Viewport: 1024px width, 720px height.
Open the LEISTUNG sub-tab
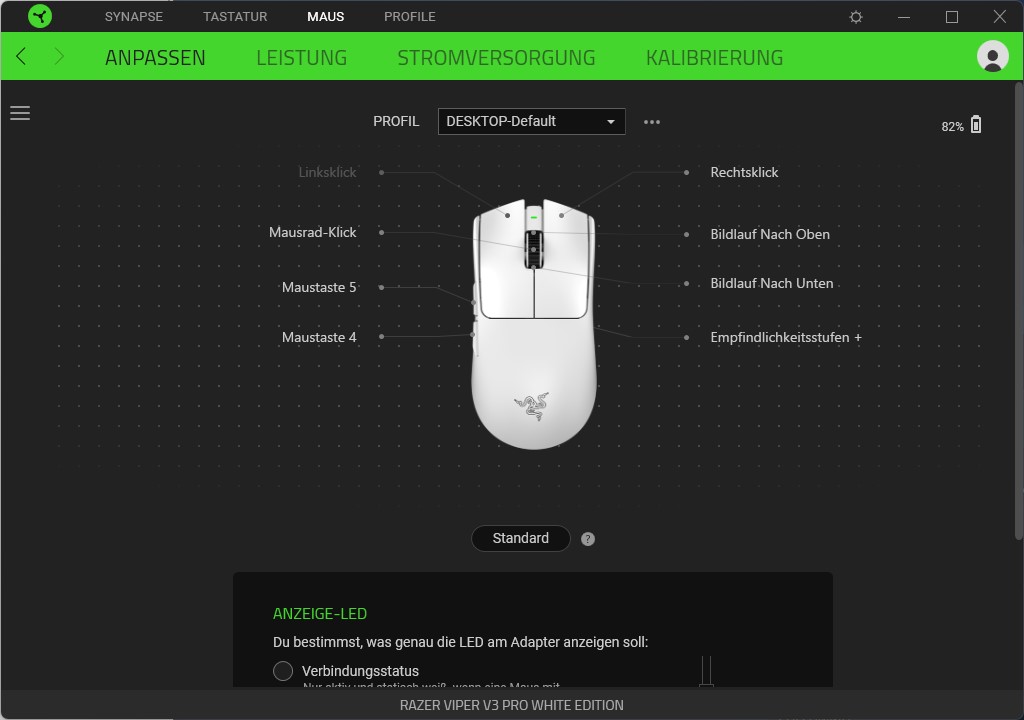coord(302,57)
